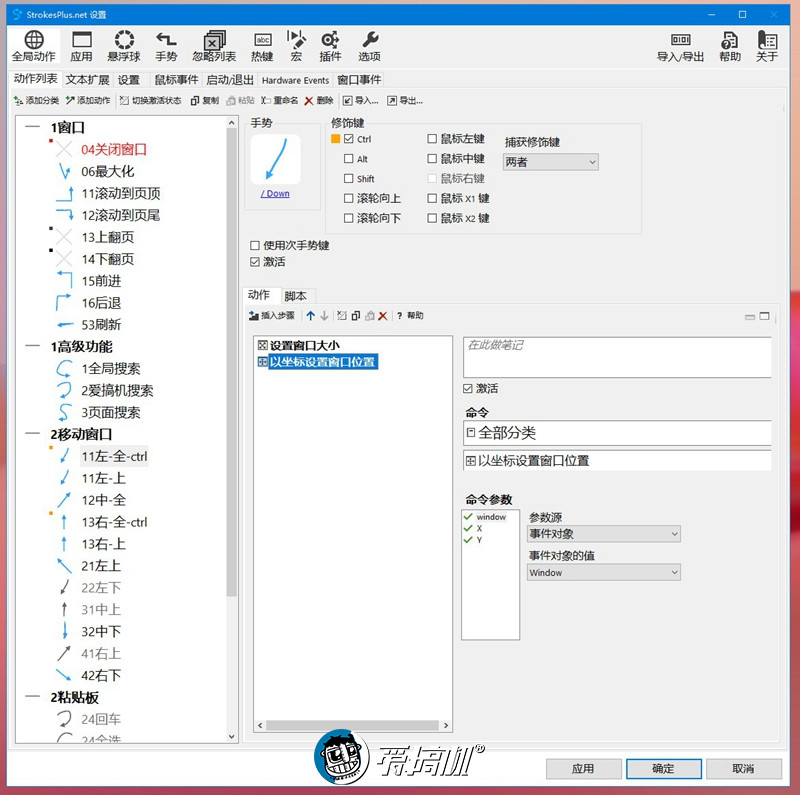Viewport: 800px width, 795px height.
Task: Open the 事件对象的值 dropdown showing Window
Action: [602, 572]
